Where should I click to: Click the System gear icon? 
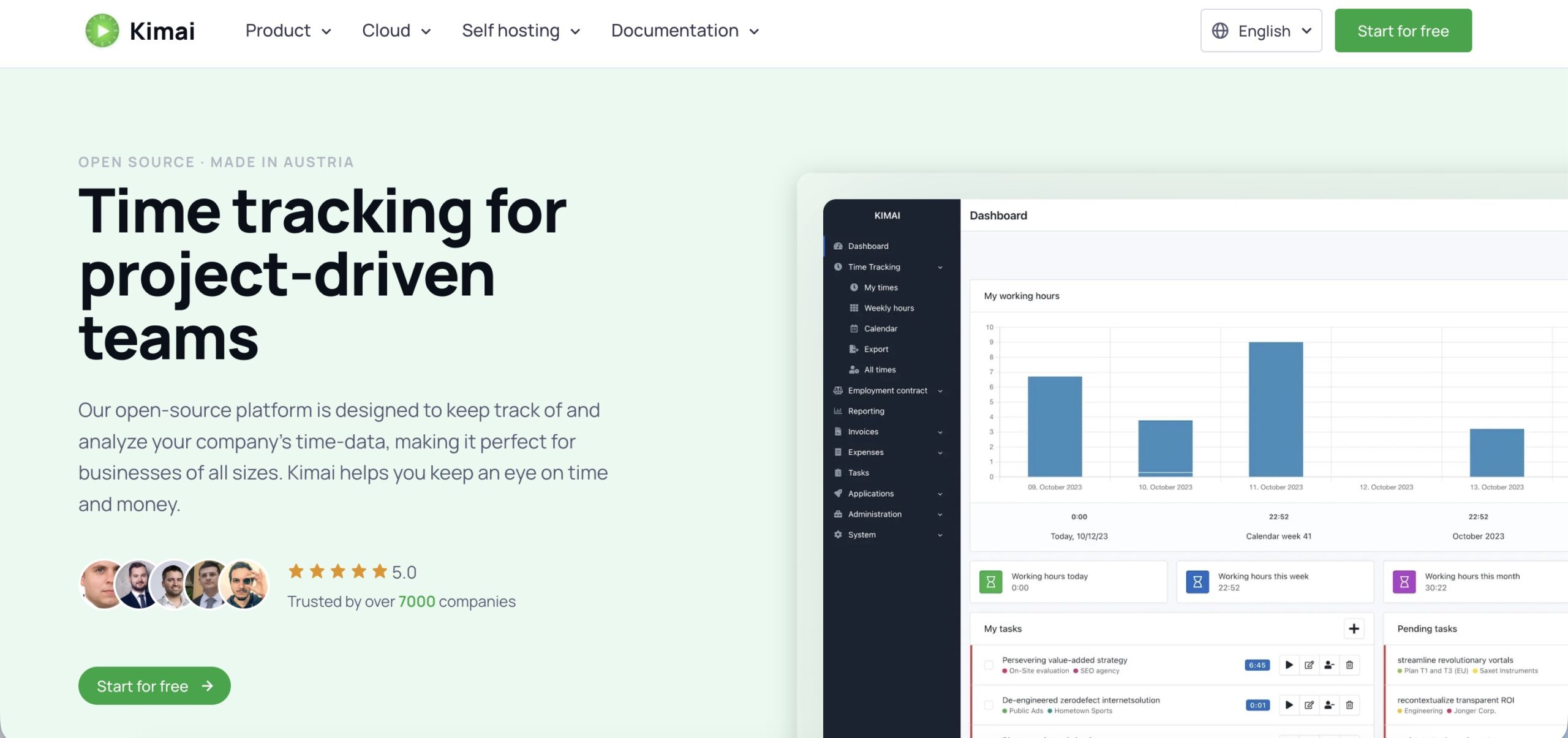(x=838, y=535)
